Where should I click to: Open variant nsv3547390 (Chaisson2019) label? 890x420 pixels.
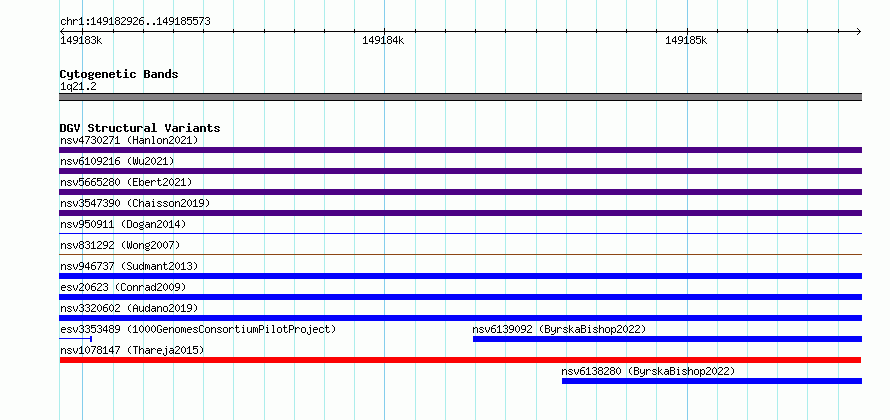click(x=135, y=203)
